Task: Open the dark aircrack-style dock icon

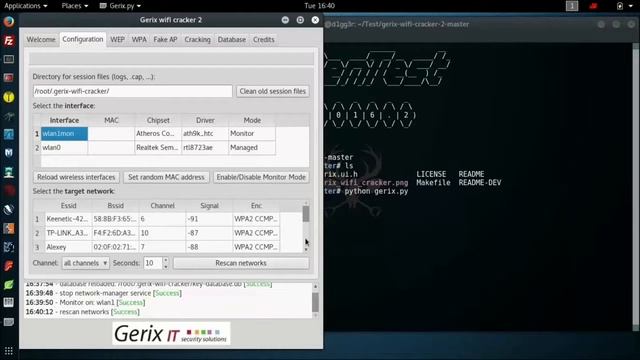Action: (x=9, y=116)
